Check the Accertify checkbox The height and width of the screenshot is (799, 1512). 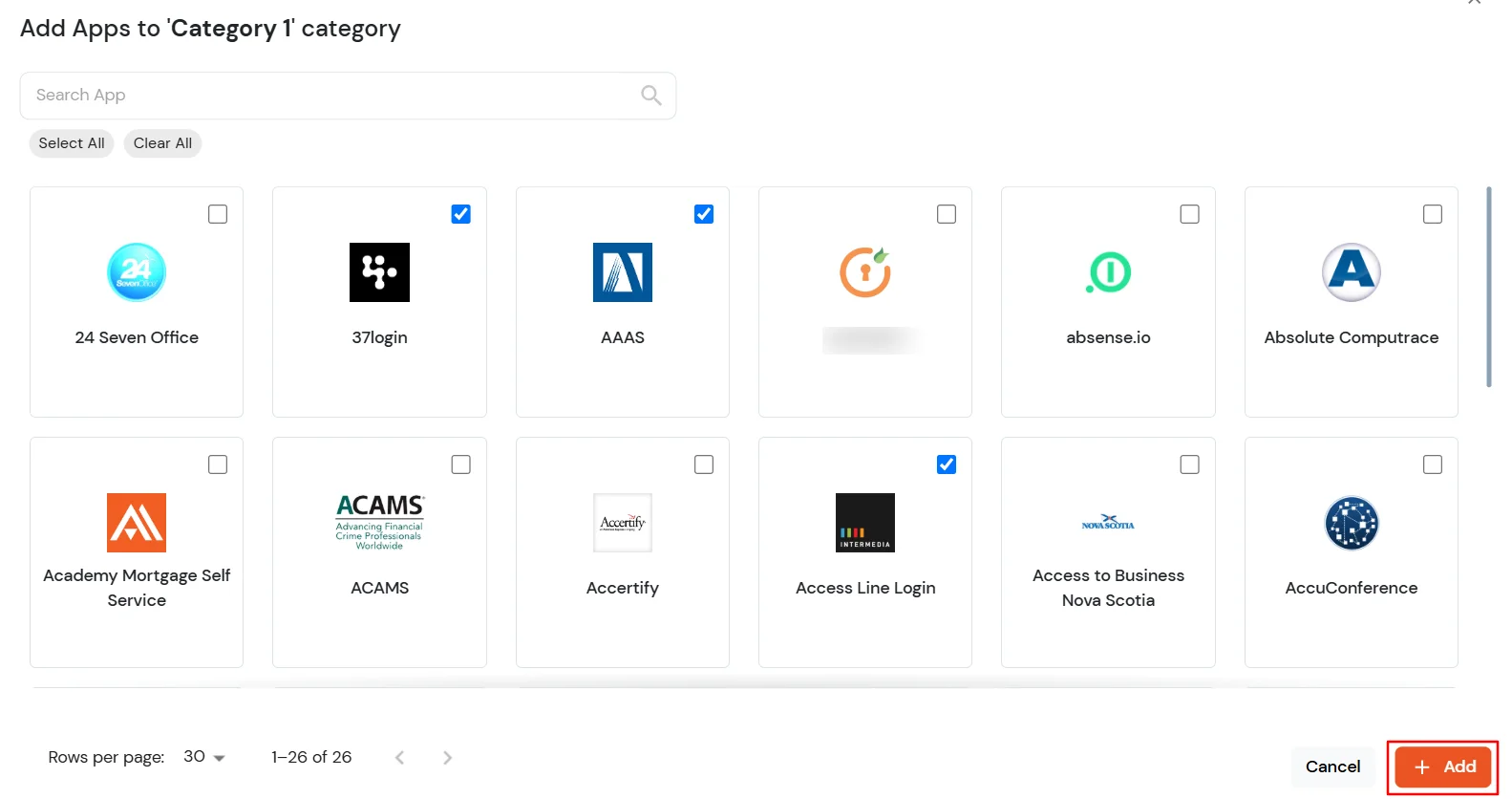pyautogui.click(x=704, y=464)
